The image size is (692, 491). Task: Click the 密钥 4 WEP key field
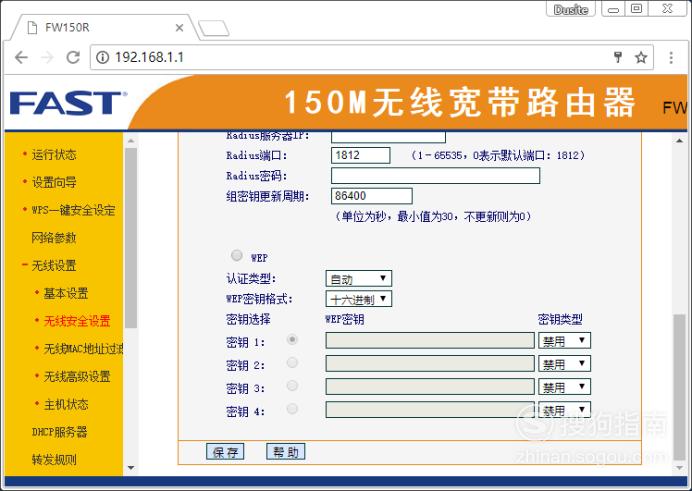pos(430,410)
